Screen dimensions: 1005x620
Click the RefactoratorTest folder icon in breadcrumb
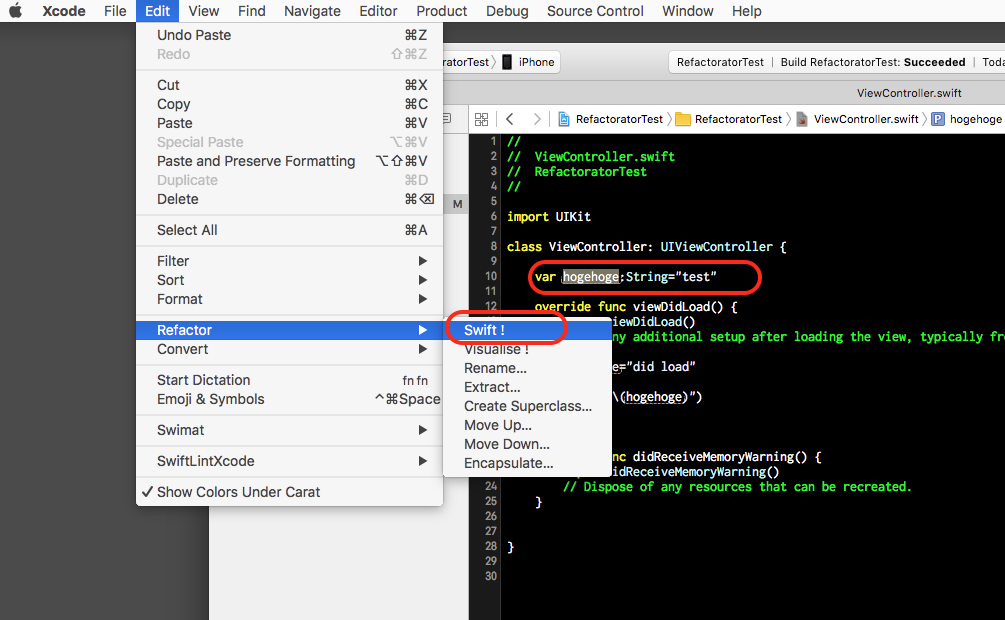[683, 119]
